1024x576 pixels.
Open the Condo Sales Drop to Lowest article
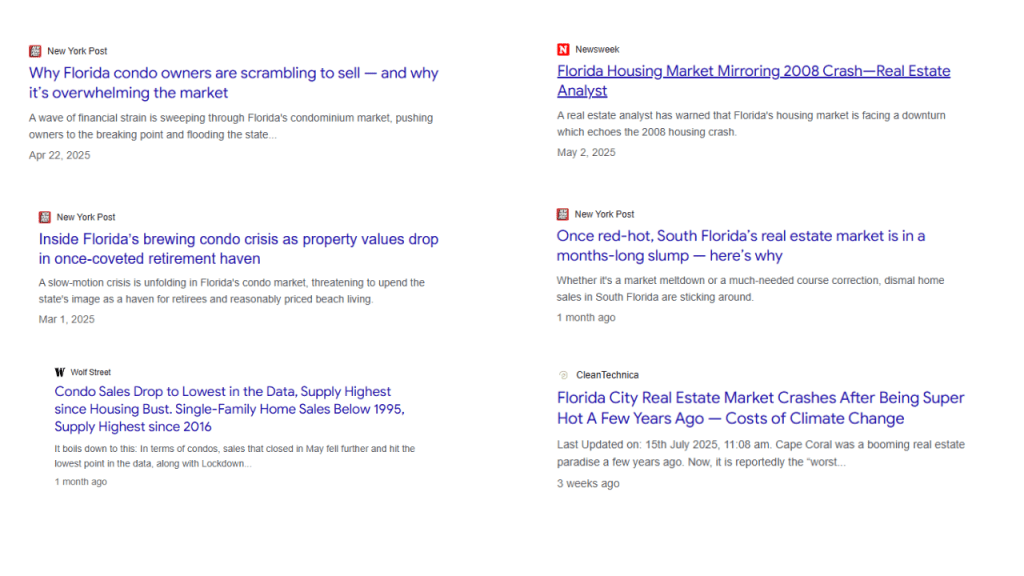tap(228, 408)
